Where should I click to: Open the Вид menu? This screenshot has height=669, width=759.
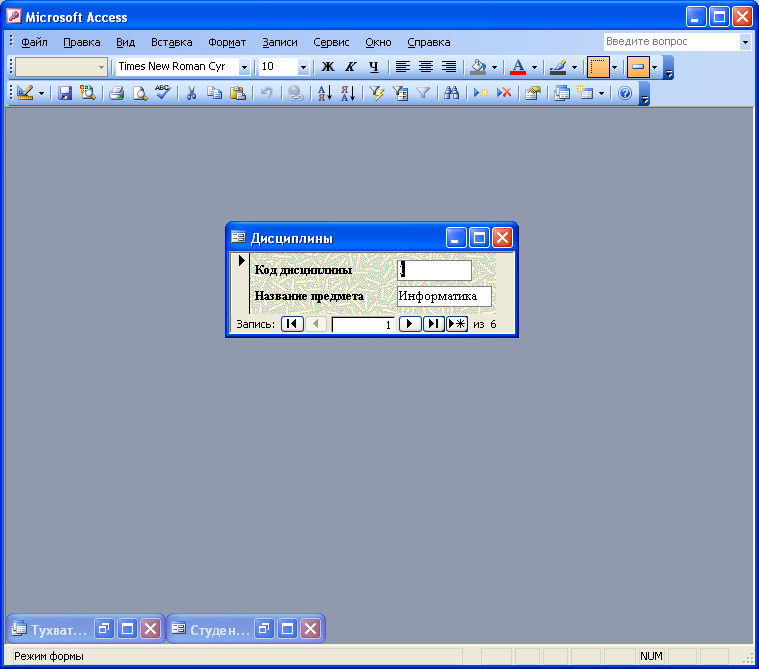tap(125, 42)
